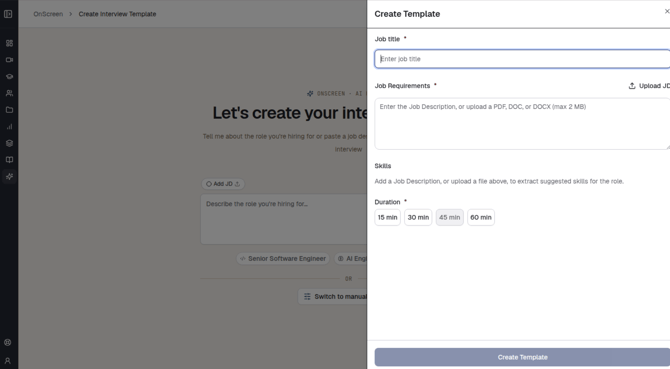This screenshot has width=670, height=369.
Task: Click the Upload JD button
Action: click(x=649, y=86)
